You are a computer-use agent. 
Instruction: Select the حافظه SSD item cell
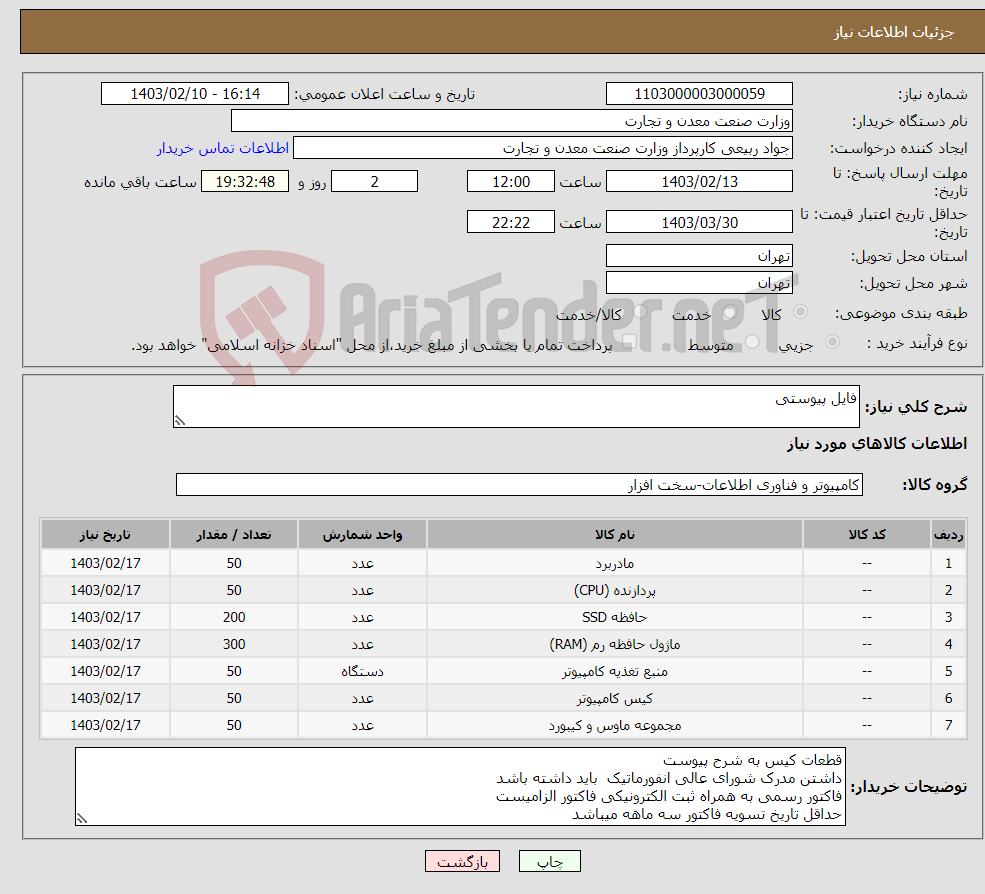point(615,617)
